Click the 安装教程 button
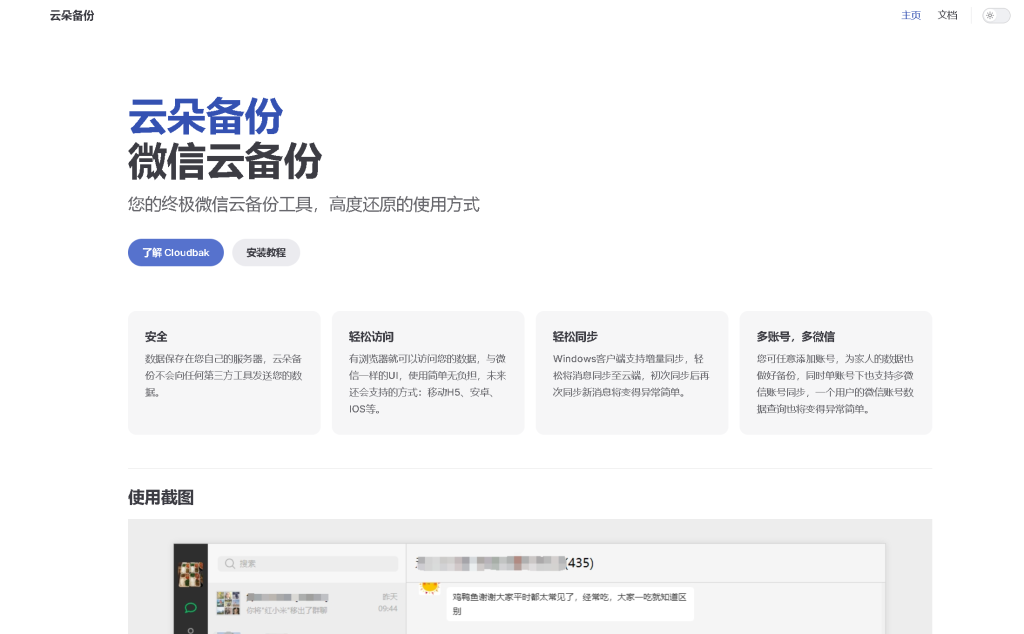 (266, 253)
